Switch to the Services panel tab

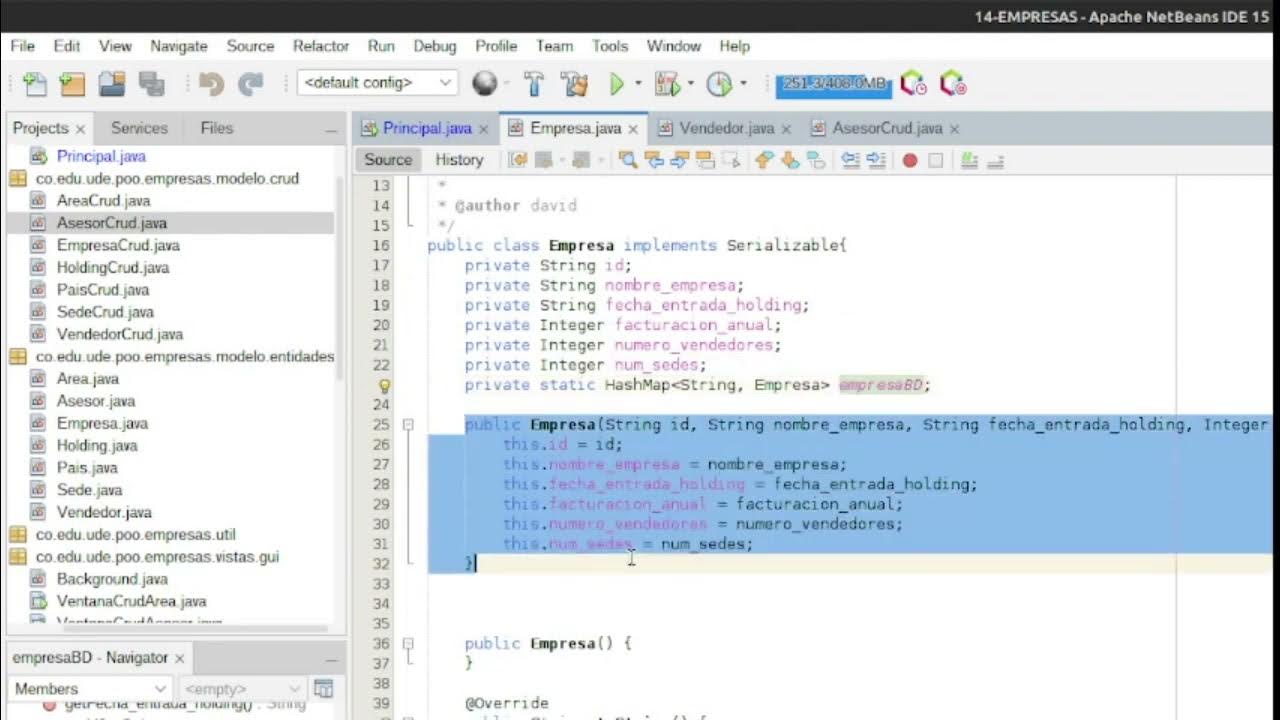(139, 128)
